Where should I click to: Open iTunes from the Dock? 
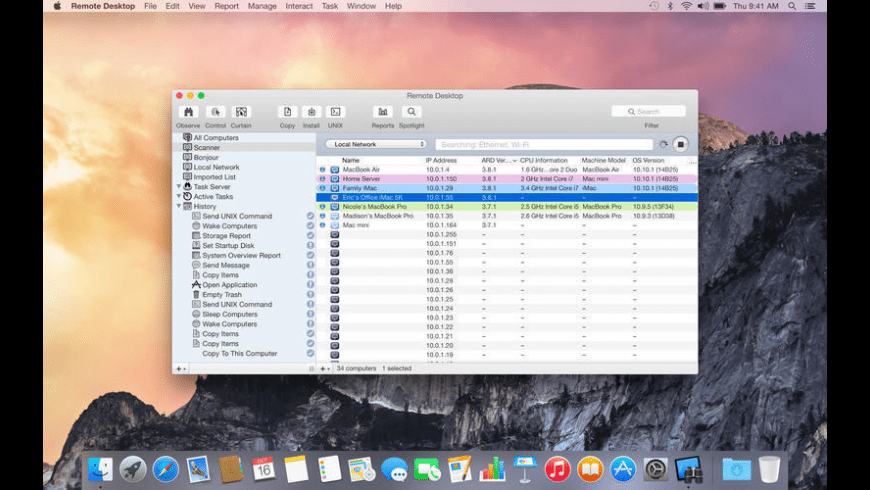[x=558, y=469]
